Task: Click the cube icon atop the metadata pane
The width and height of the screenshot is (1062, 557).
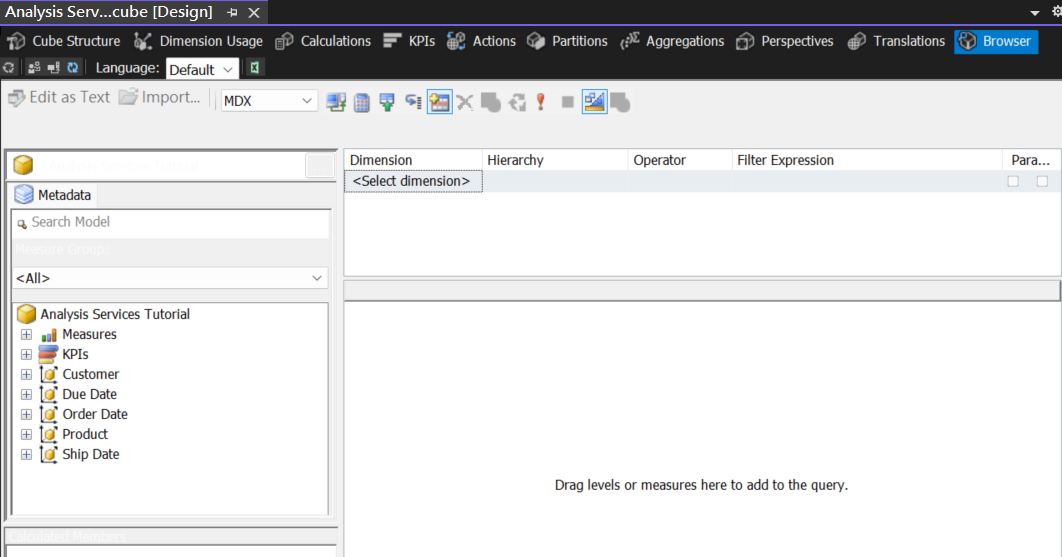Action: point(23,165)
